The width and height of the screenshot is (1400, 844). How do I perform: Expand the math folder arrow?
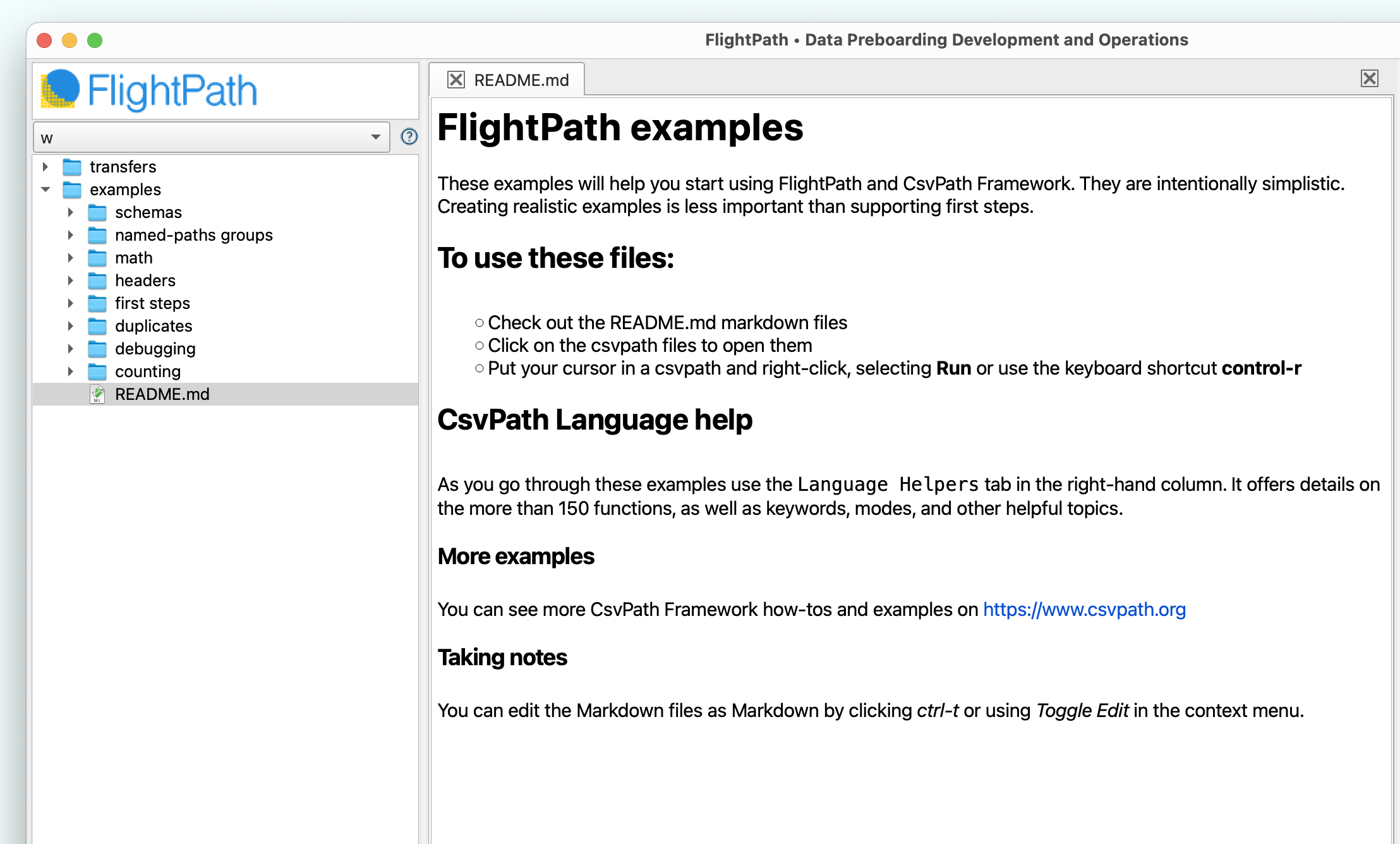pos(70,258)
